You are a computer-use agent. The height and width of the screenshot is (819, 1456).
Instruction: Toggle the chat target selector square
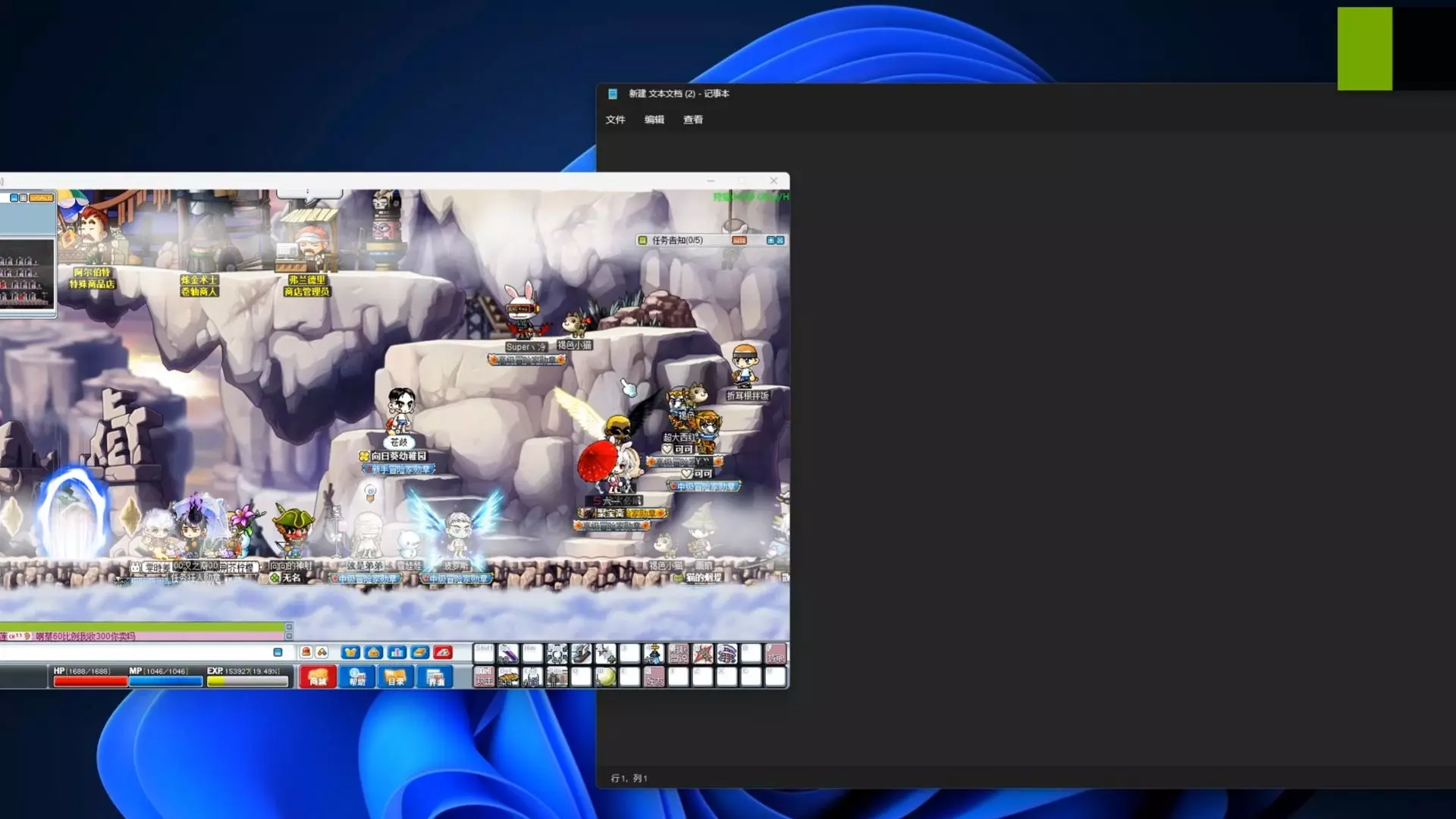coord(278,652)
